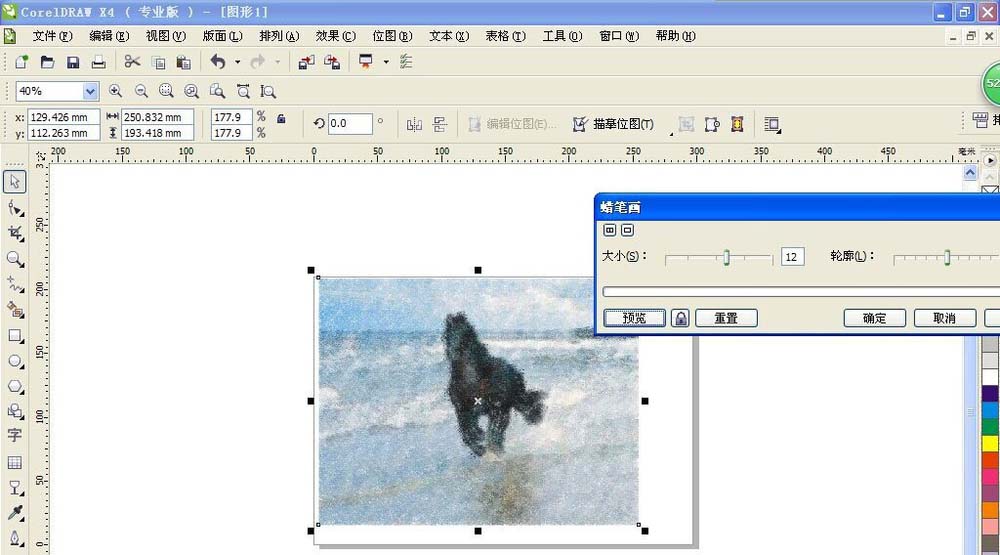Open the 文本(X) menu

pos(449,36)
